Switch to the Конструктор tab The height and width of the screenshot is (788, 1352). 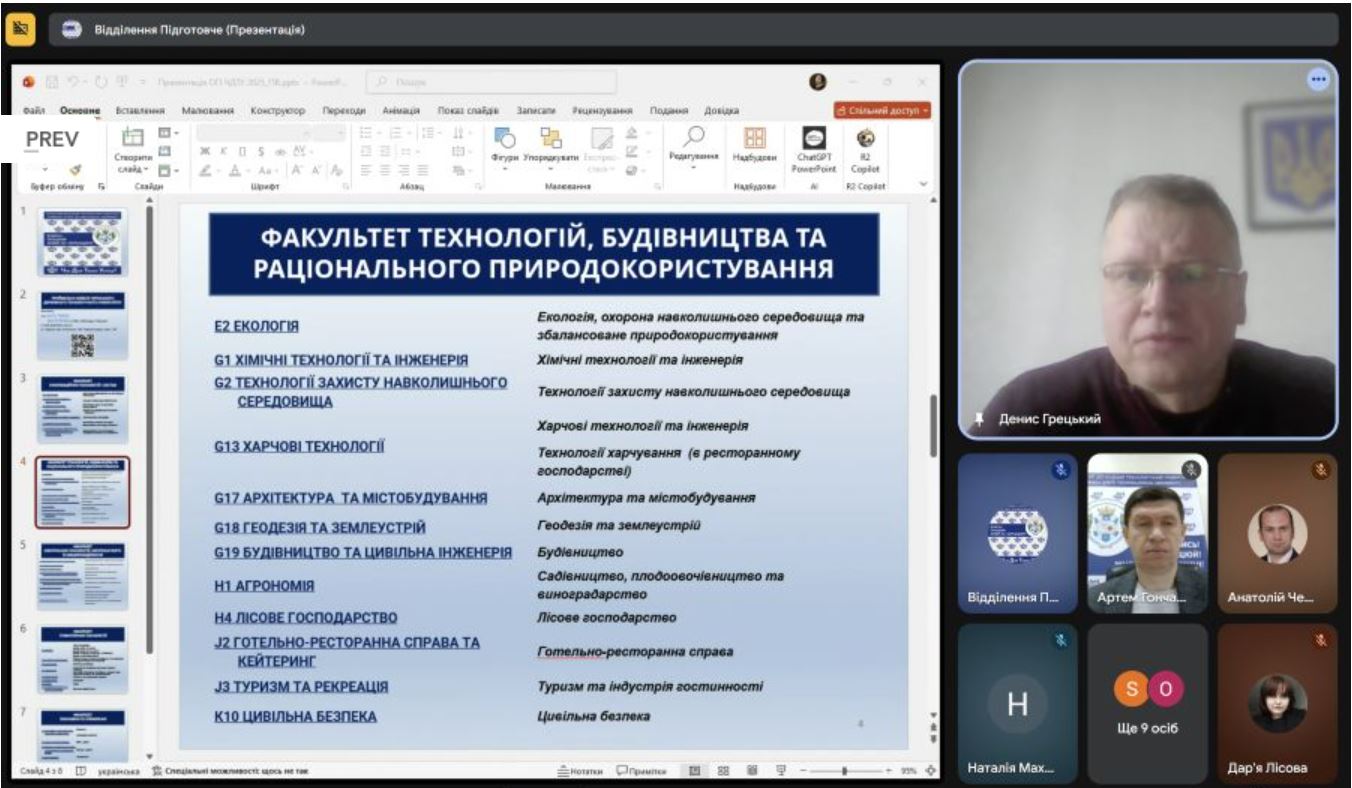pyautogui.click(x=278, y=110)
